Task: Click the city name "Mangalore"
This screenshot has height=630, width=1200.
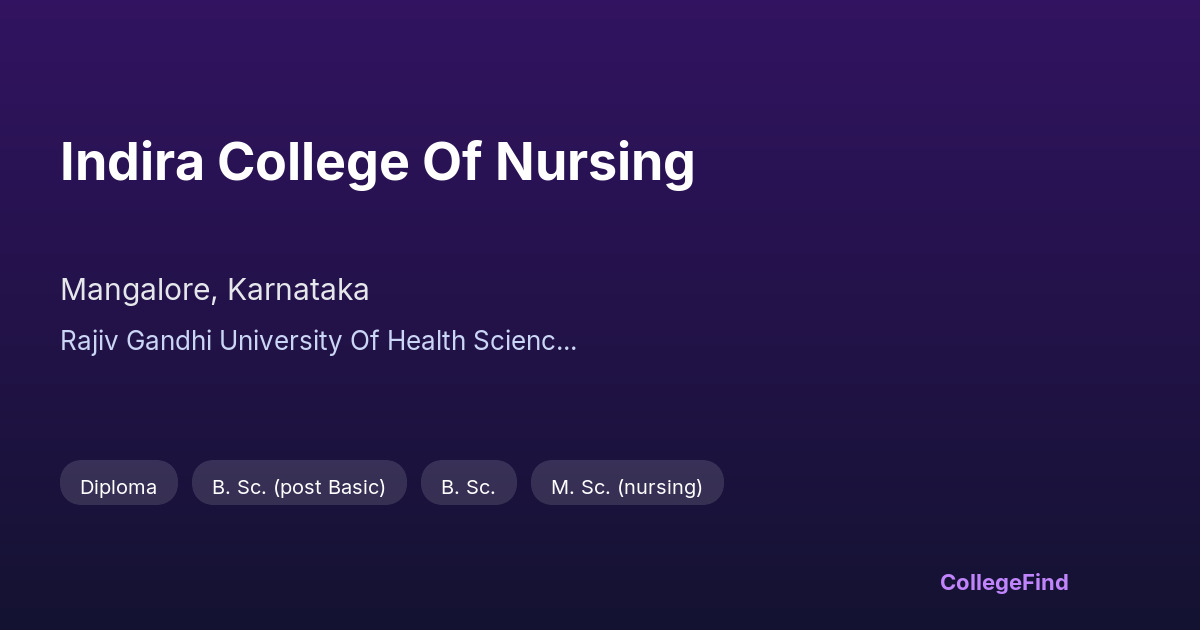Action: [136, 290]
